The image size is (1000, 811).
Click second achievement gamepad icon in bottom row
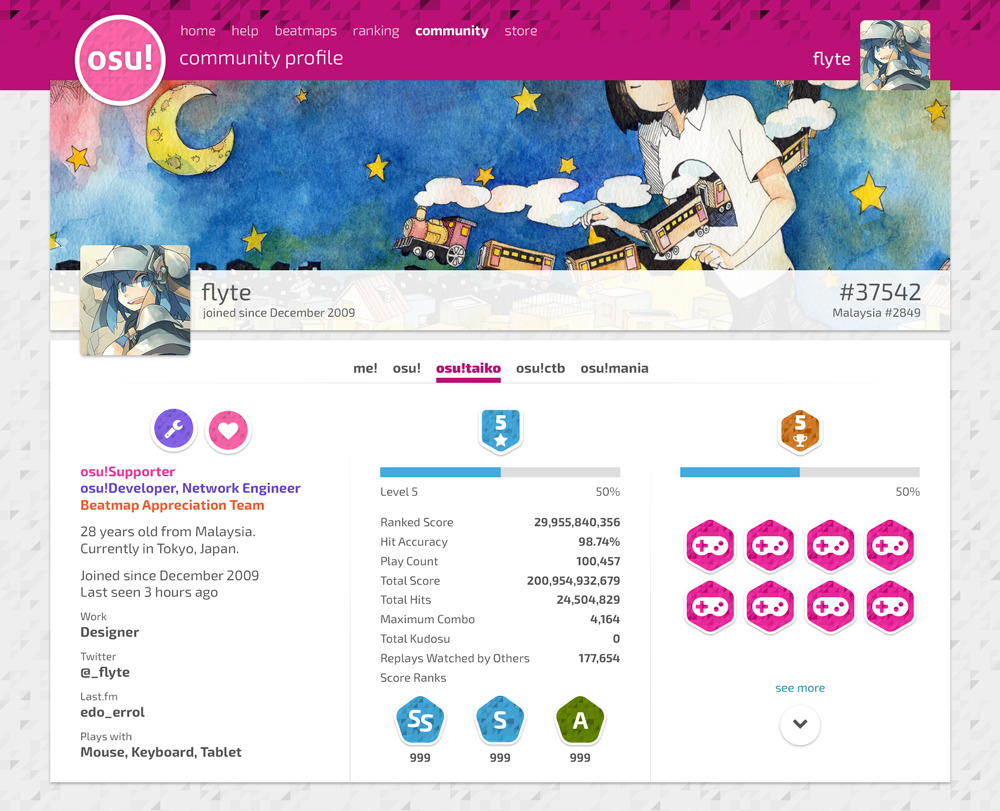point(770,606)
